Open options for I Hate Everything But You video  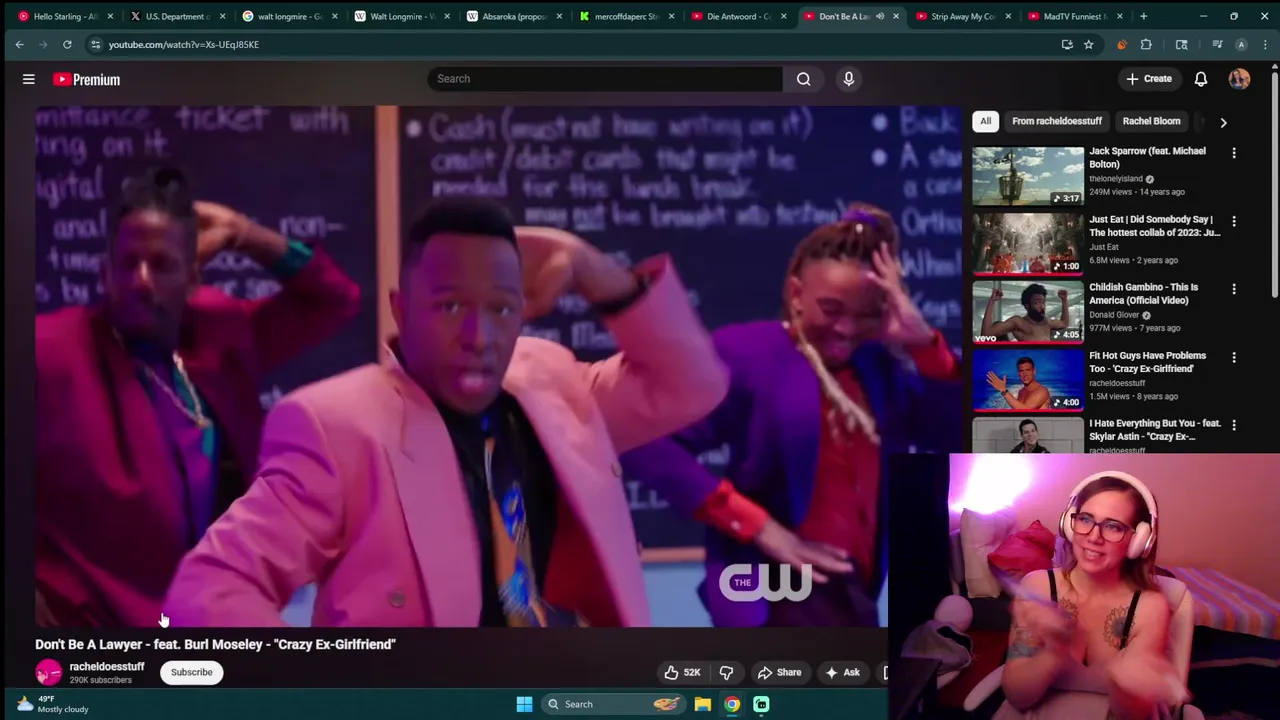pyautogui.click(x=1234, y=425)
